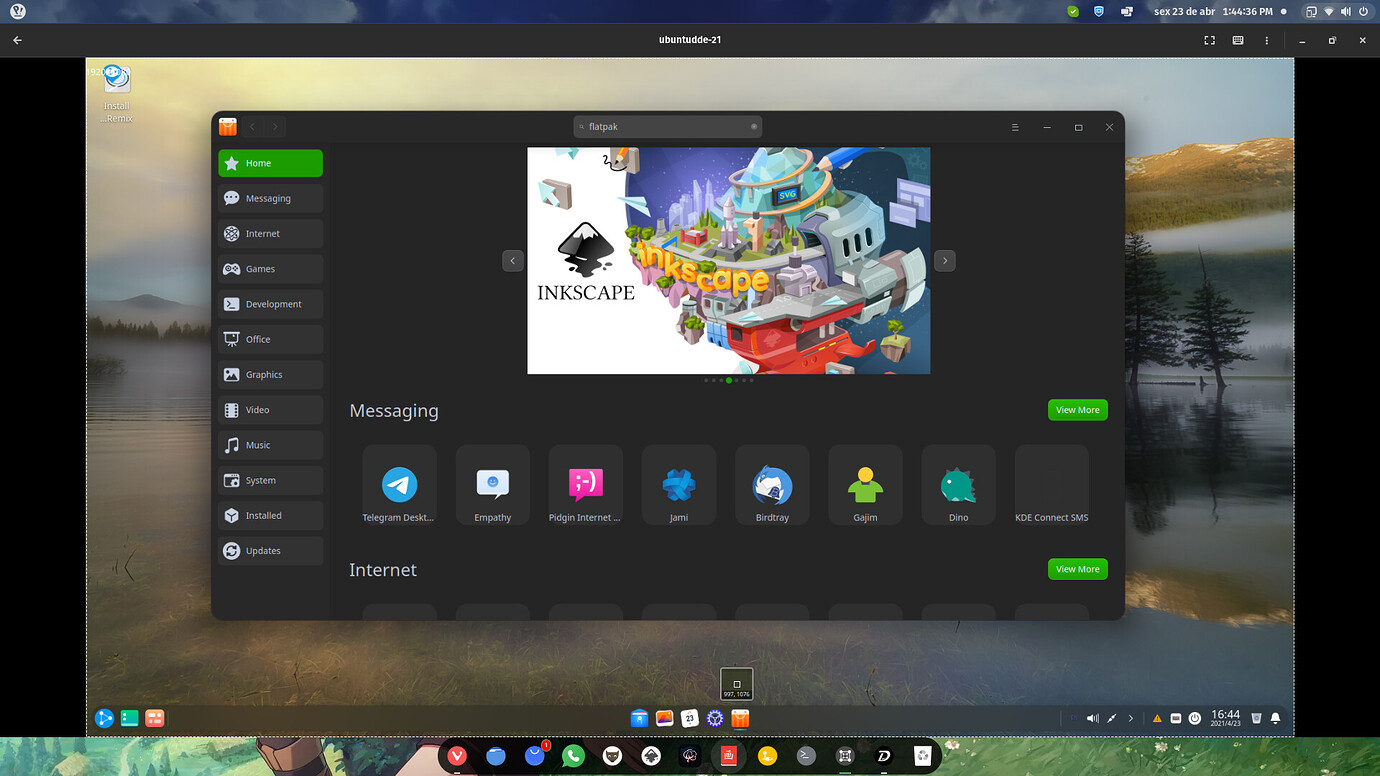Open the Video category

click(x=270, y=410)
